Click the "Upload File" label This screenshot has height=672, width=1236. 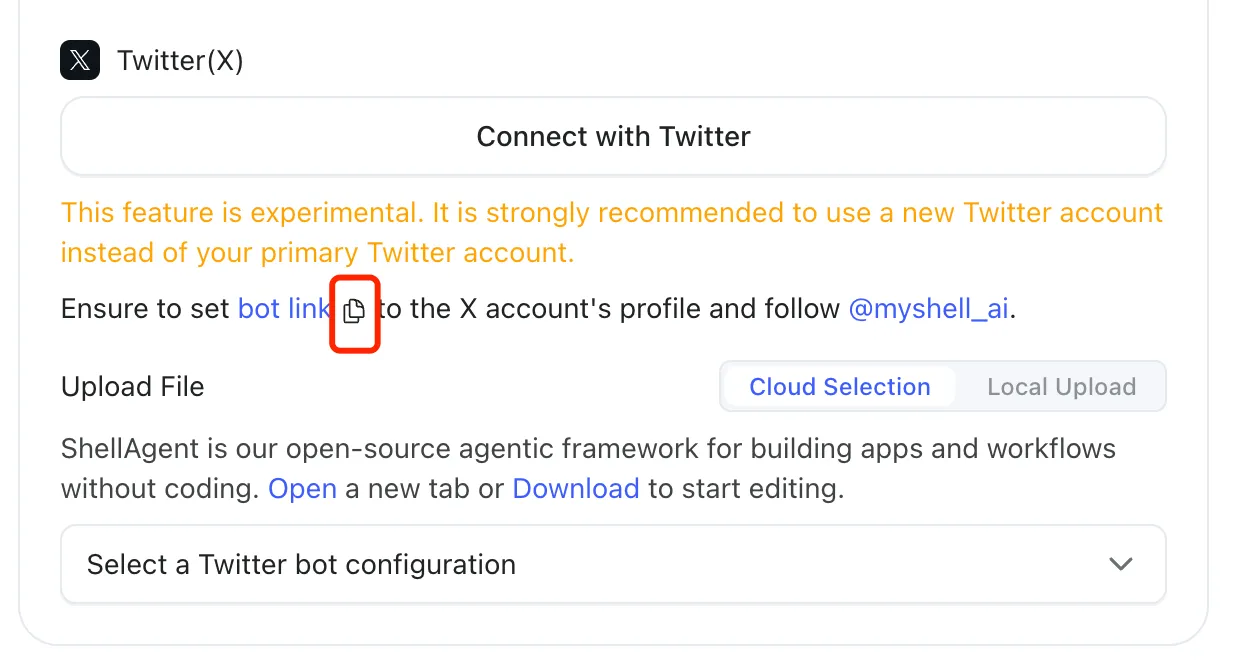point(132,387)
